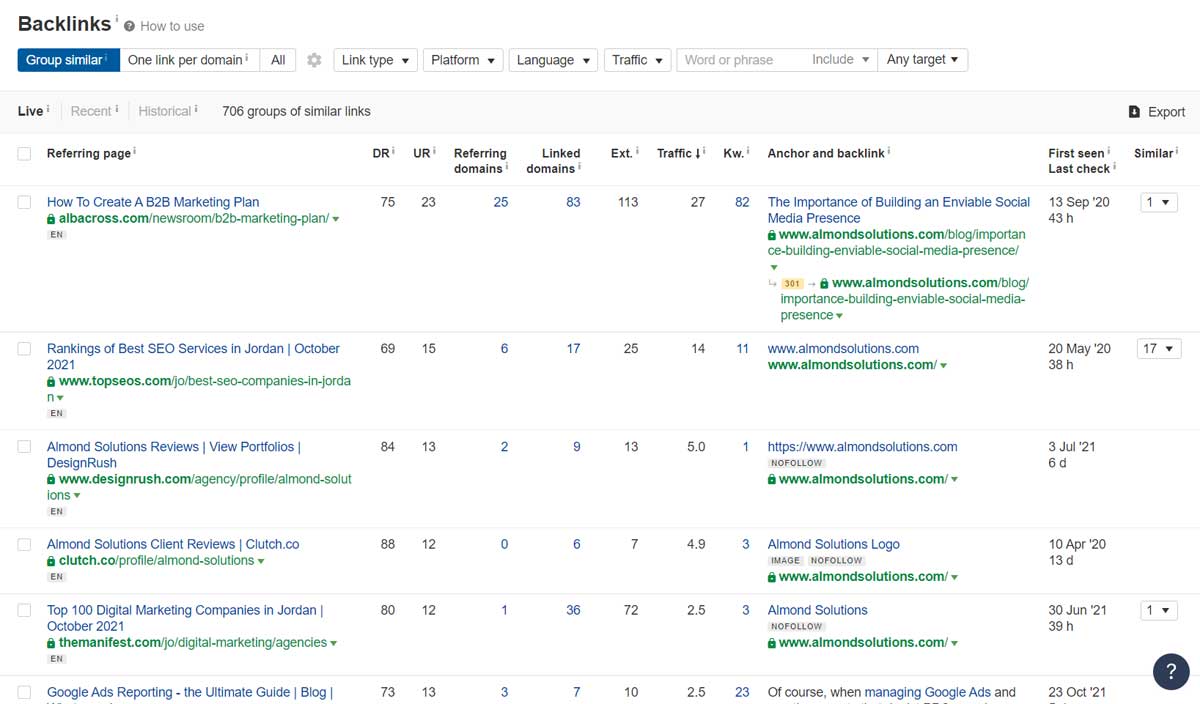The width and height of the screenshot is (1200, 704).
Task: Click the managing Google Ads anchor link
Action: [x=927, y=692]
